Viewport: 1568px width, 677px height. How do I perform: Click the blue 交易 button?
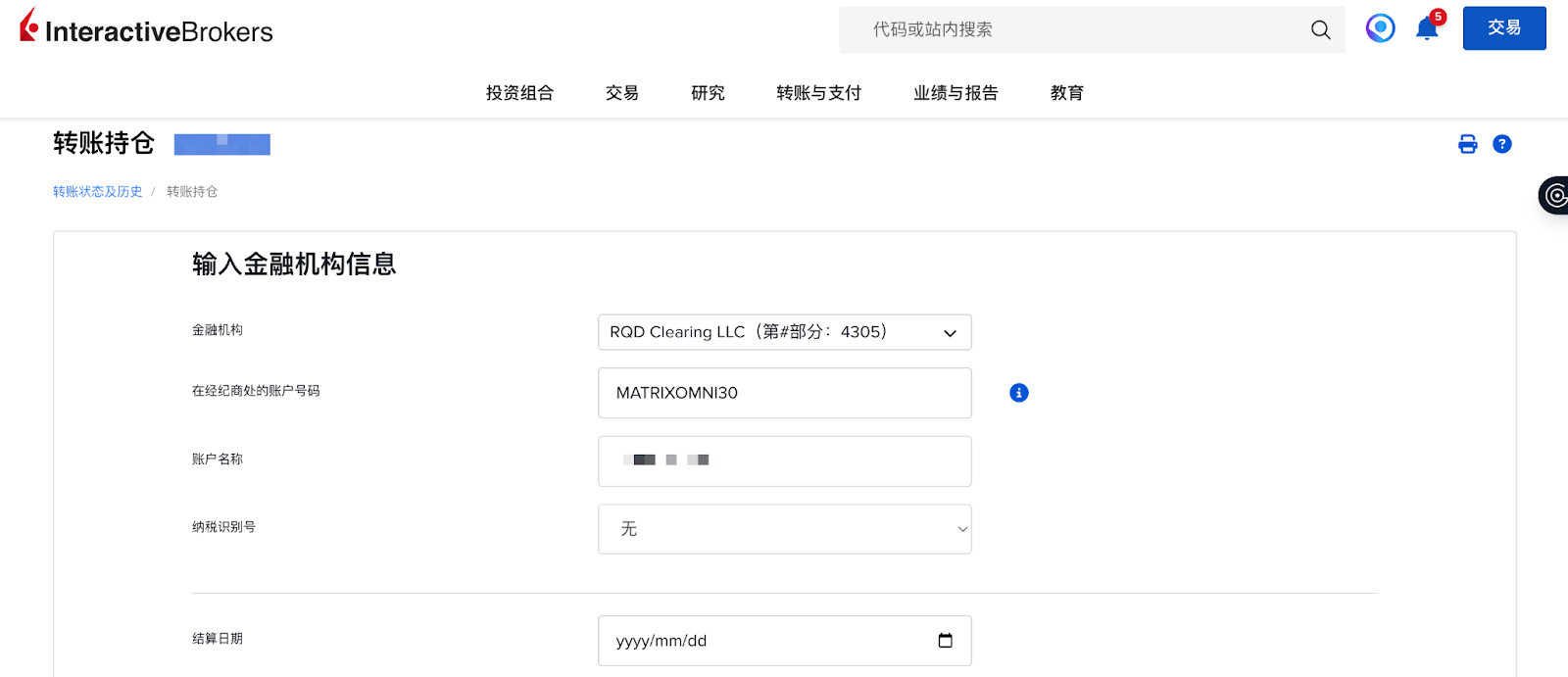1504,28
